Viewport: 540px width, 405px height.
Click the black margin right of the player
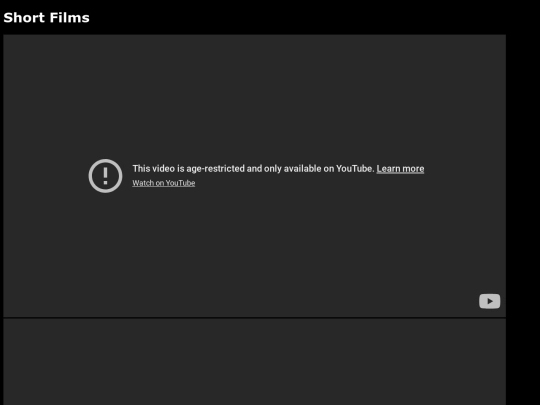523,207
